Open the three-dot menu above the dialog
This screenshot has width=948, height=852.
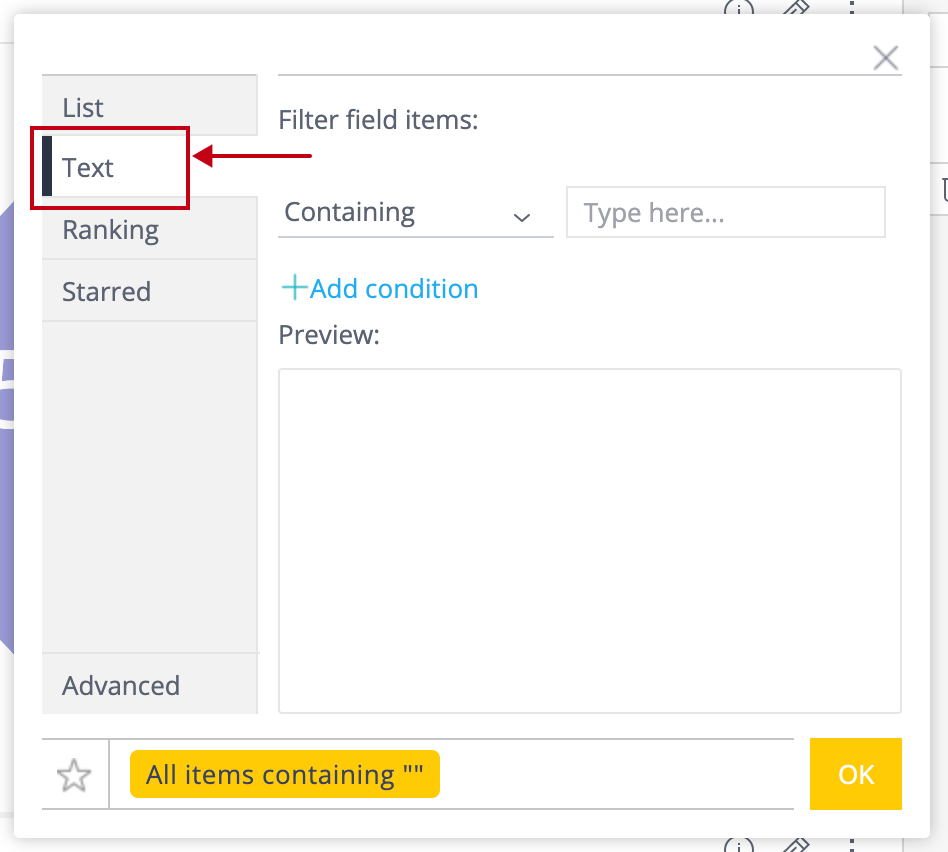tap(852, 7)
